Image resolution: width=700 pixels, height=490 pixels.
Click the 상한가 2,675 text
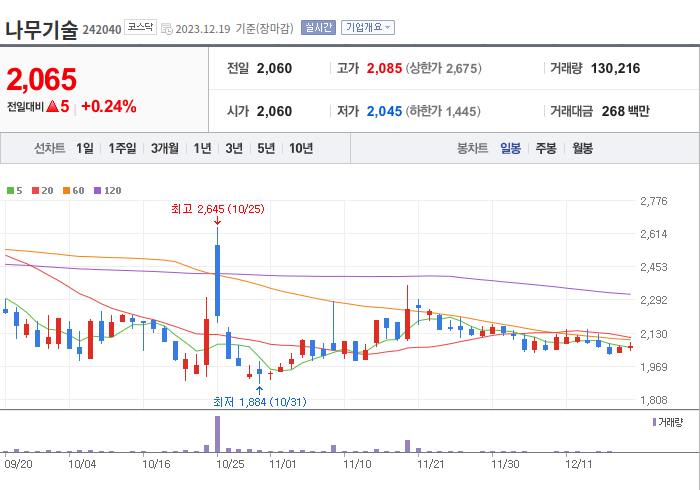coord(443,68)
